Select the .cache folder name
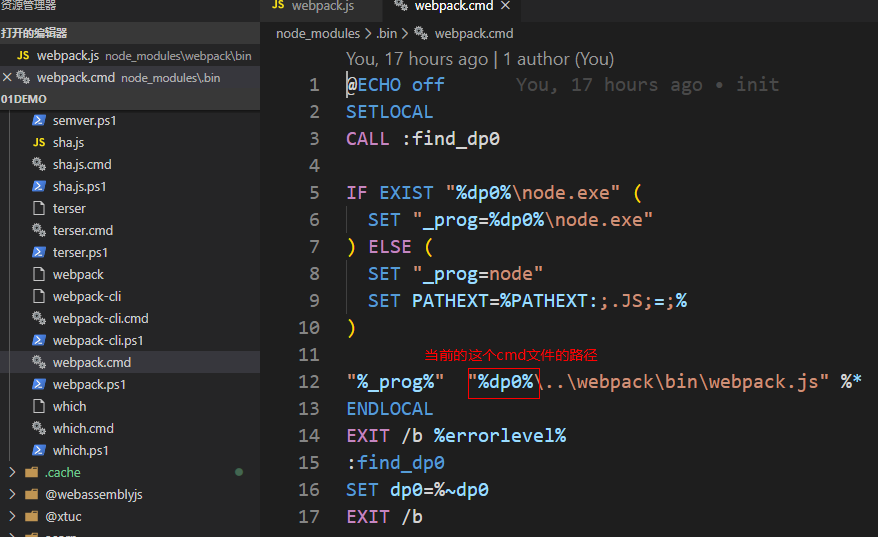The height and width of the screenshot is (537, 878). point(63,473)
